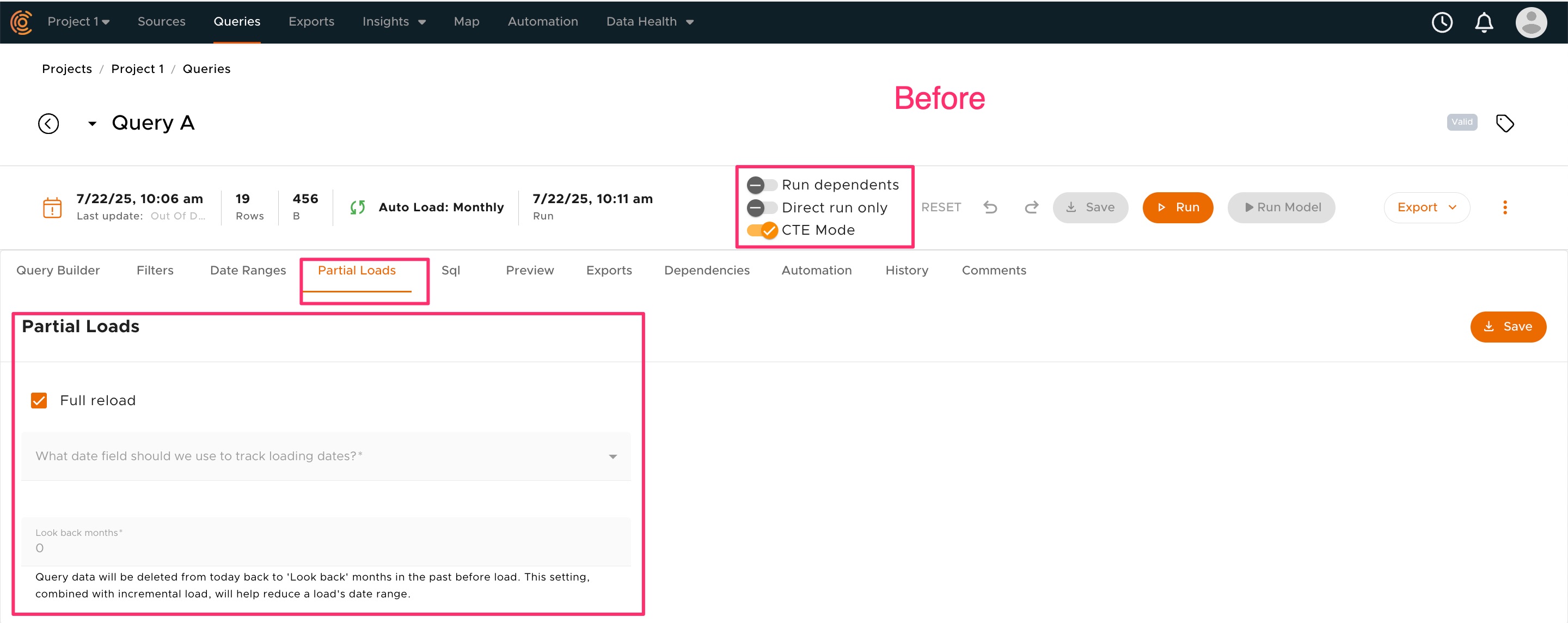Go back using the circled arrow icon
Viewport: 1568px width, 623px height.
tap(48, 124)
